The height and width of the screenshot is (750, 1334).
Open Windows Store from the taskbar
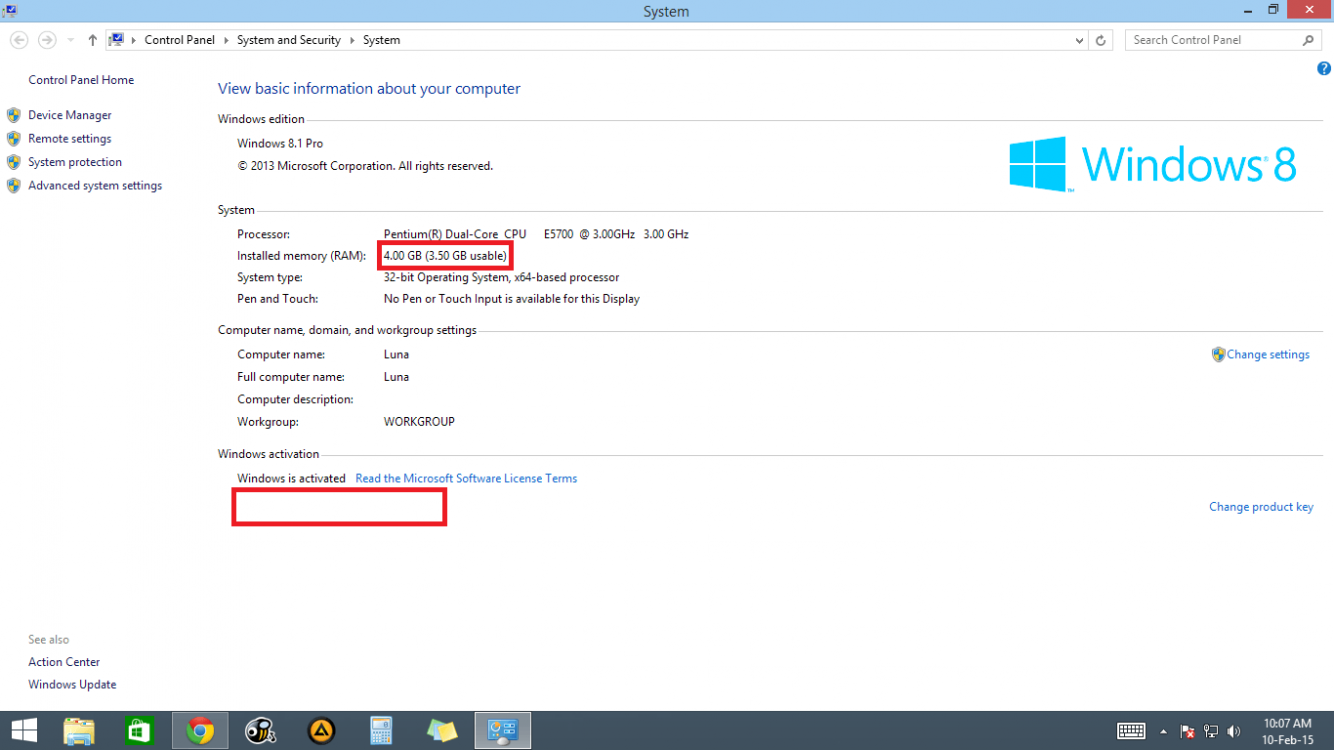139,731
